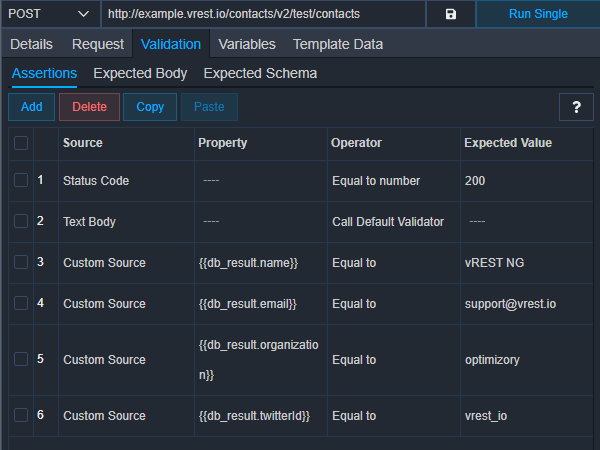The height and width of the screenshot is (450, 600).
Task: Click the Add assertion button
Action: (31, 107)
